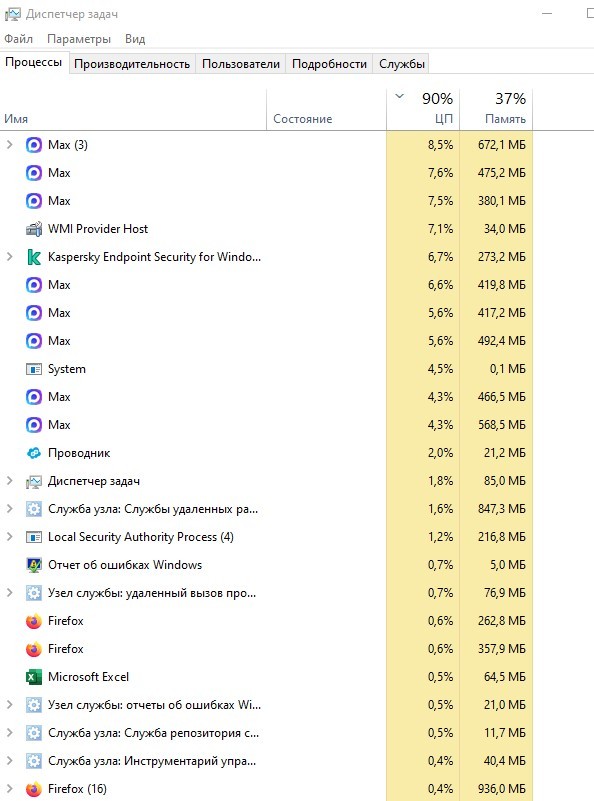Expand Kaspersky Endpoint Security process tree
The width and height of the screenshot is (594, 801).
point(10,257)
